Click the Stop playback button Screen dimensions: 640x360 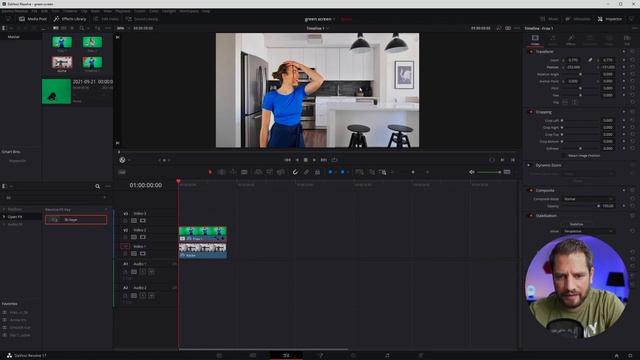coord(305,160)
